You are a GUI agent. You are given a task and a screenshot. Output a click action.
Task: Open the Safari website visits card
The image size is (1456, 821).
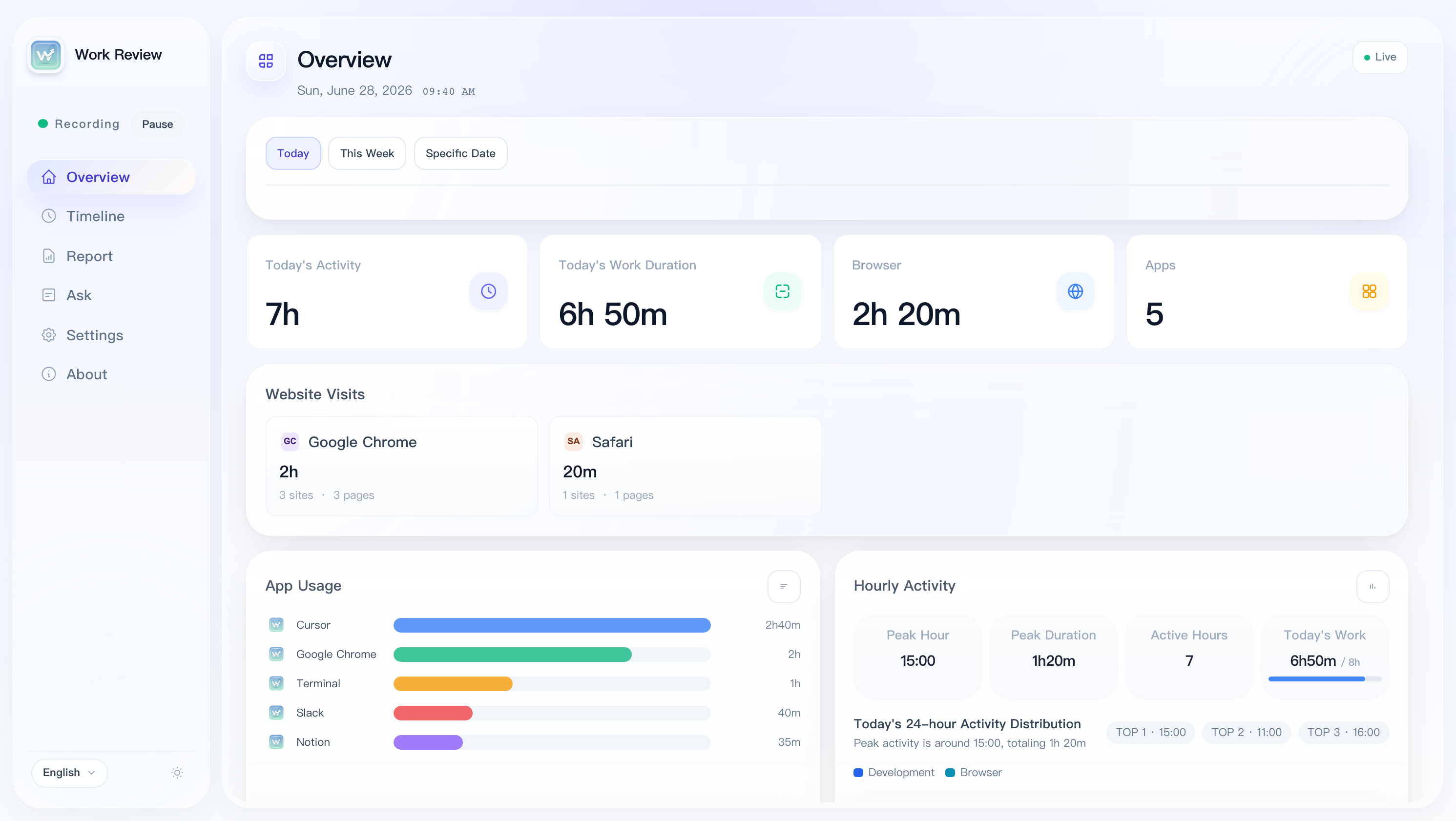685,466
